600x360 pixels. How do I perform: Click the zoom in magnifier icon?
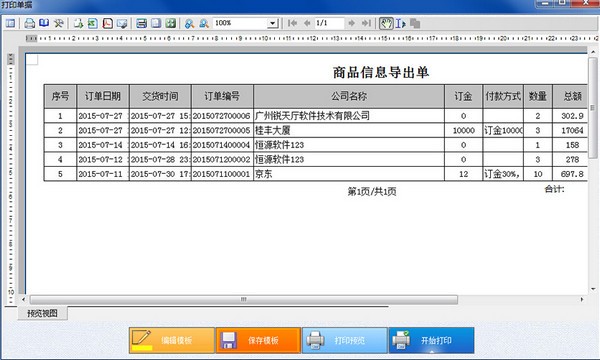click(189, 23)
